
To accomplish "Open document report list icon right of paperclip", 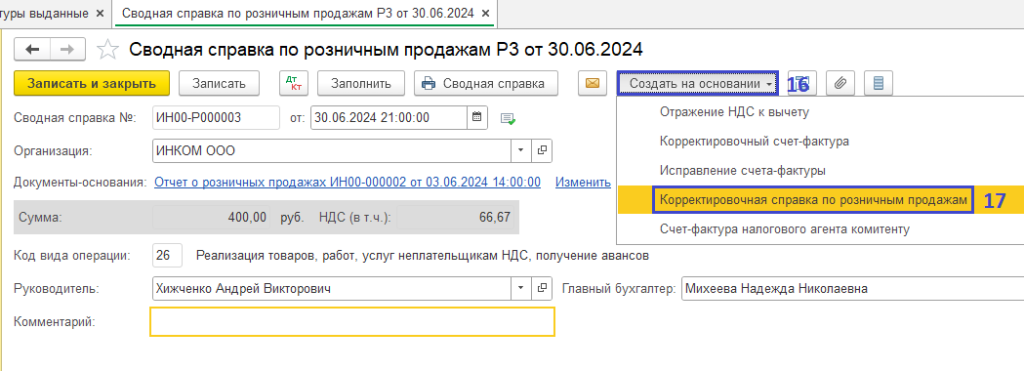I will click(878, 83).
